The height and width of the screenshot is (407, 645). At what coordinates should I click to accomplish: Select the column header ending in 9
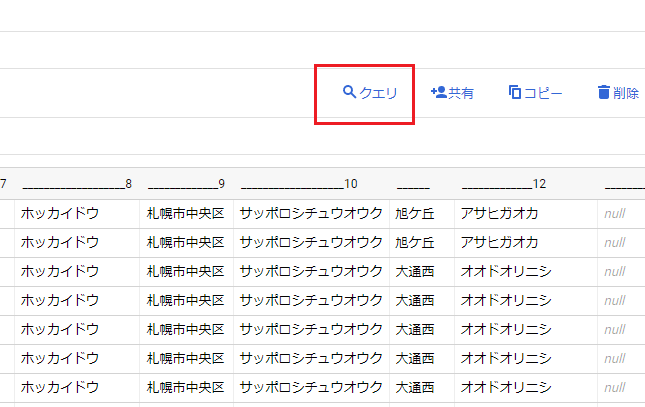186,183
